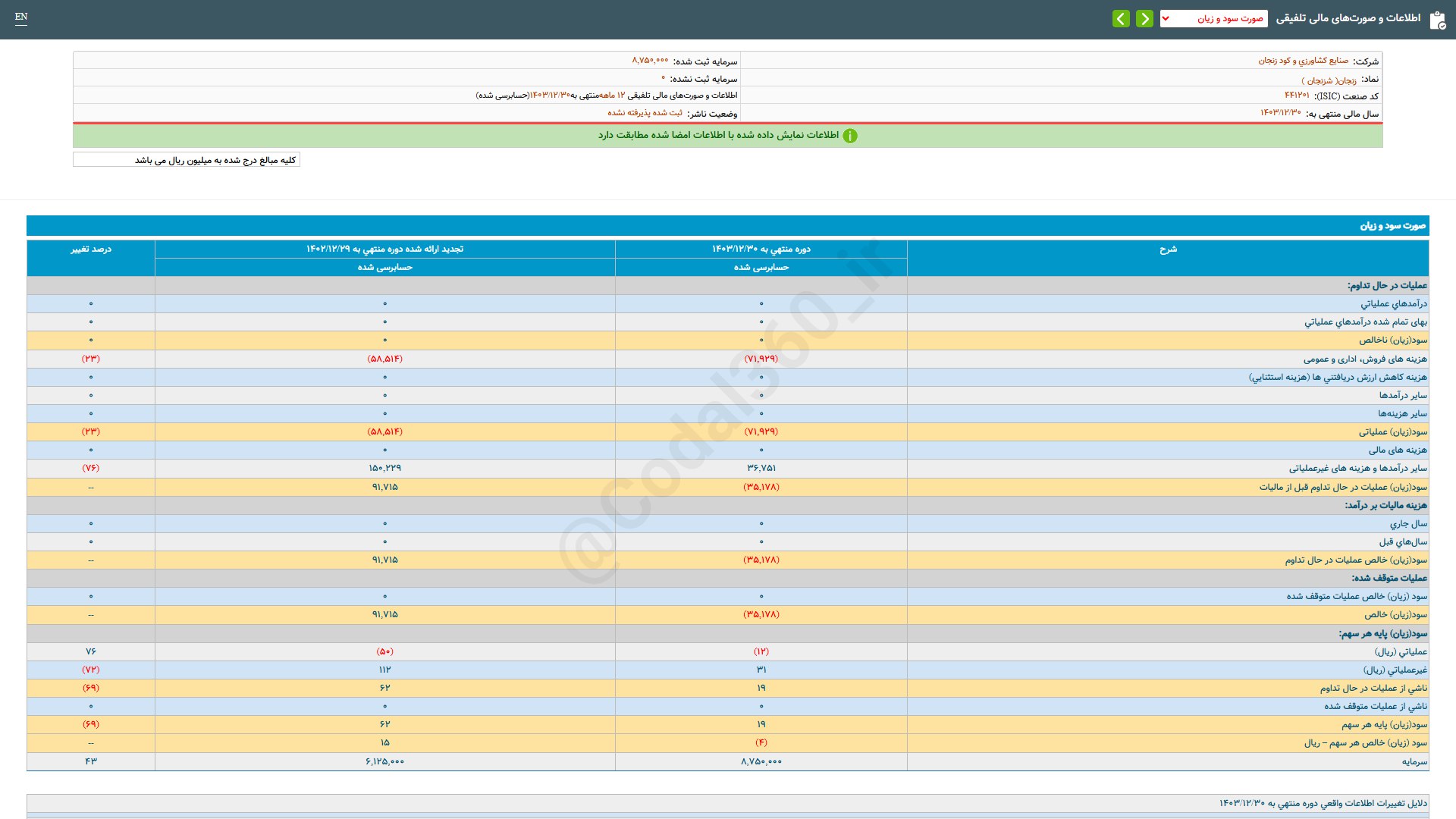Click the green right-chevron navigation button
Viewport: 1456px width, 819px height.
pos(1144,18)
